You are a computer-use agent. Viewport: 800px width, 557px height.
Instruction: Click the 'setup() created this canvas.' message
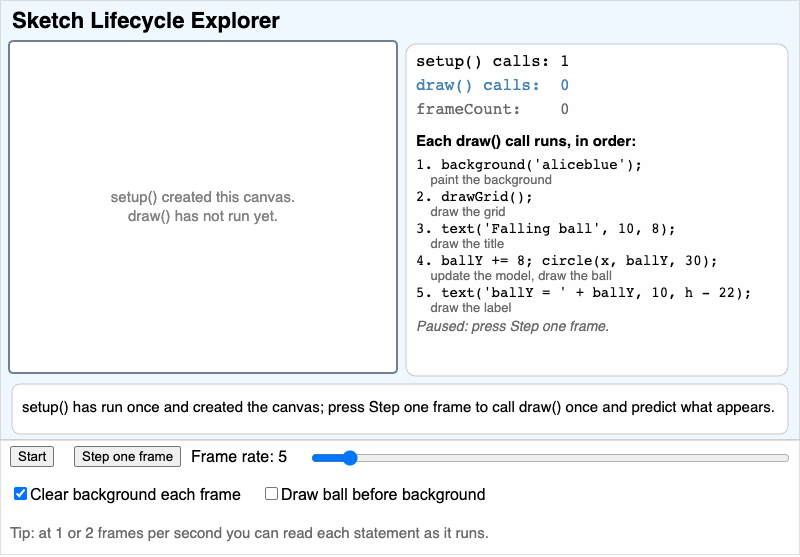(x=203, y=197)
